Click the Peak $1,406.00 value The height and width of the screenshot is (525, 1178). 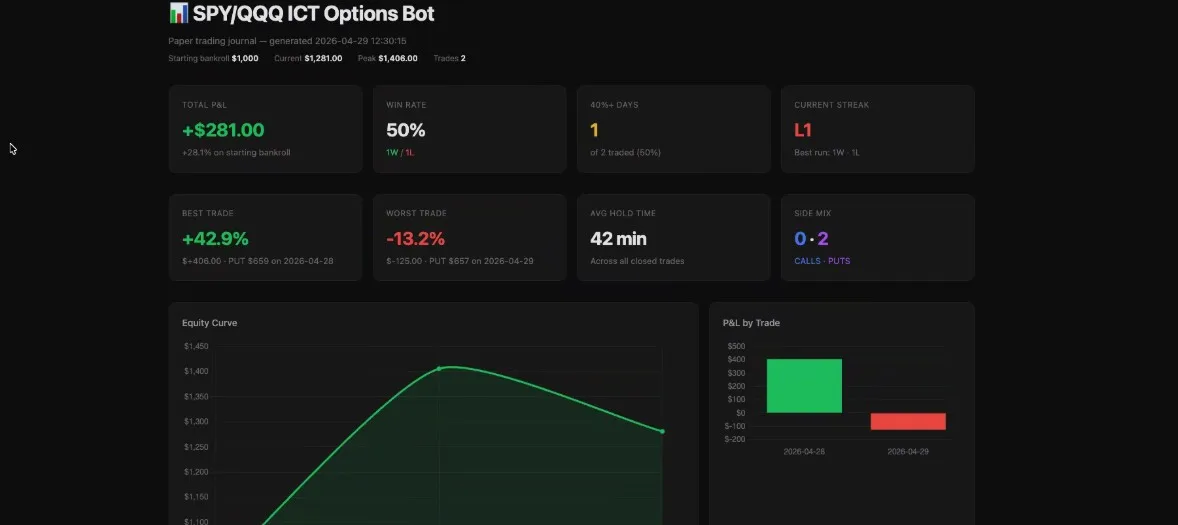coord(397,59)
